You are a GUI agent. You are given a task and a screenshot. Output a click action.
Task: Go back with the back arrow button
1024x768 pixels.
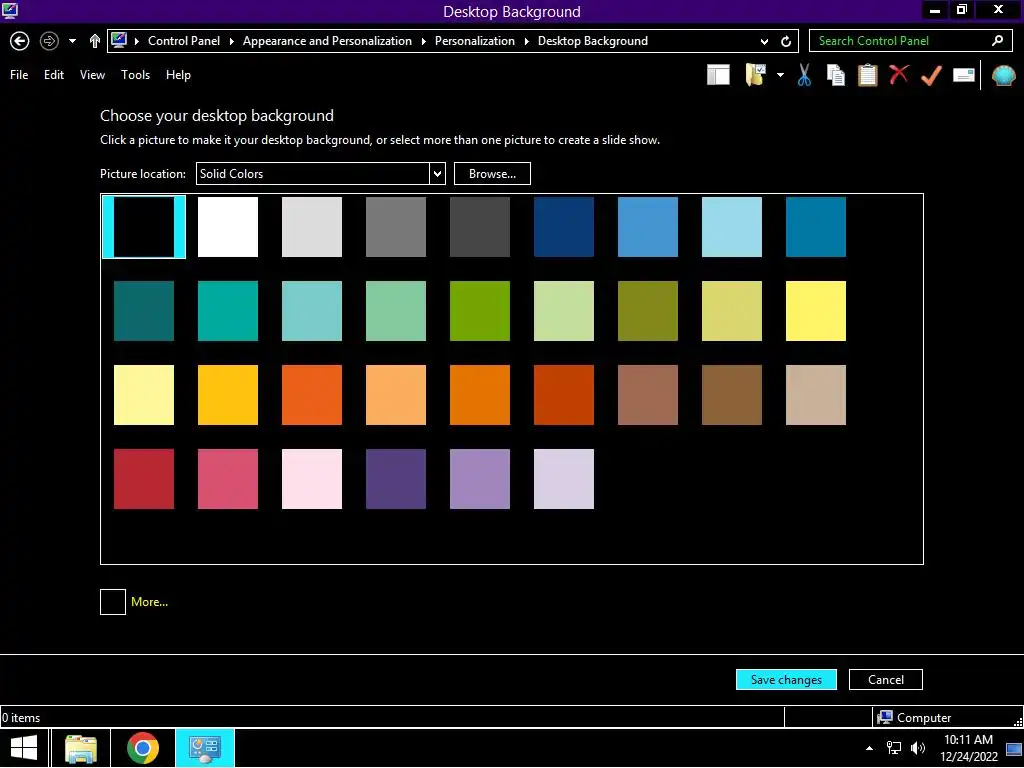pos(20,41)
